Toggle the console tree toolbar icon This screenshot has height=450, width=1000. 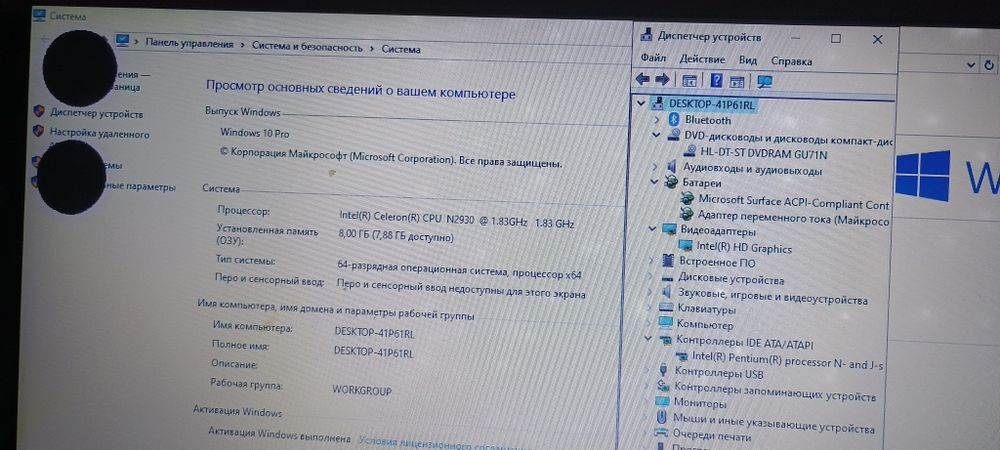[689, 80]
